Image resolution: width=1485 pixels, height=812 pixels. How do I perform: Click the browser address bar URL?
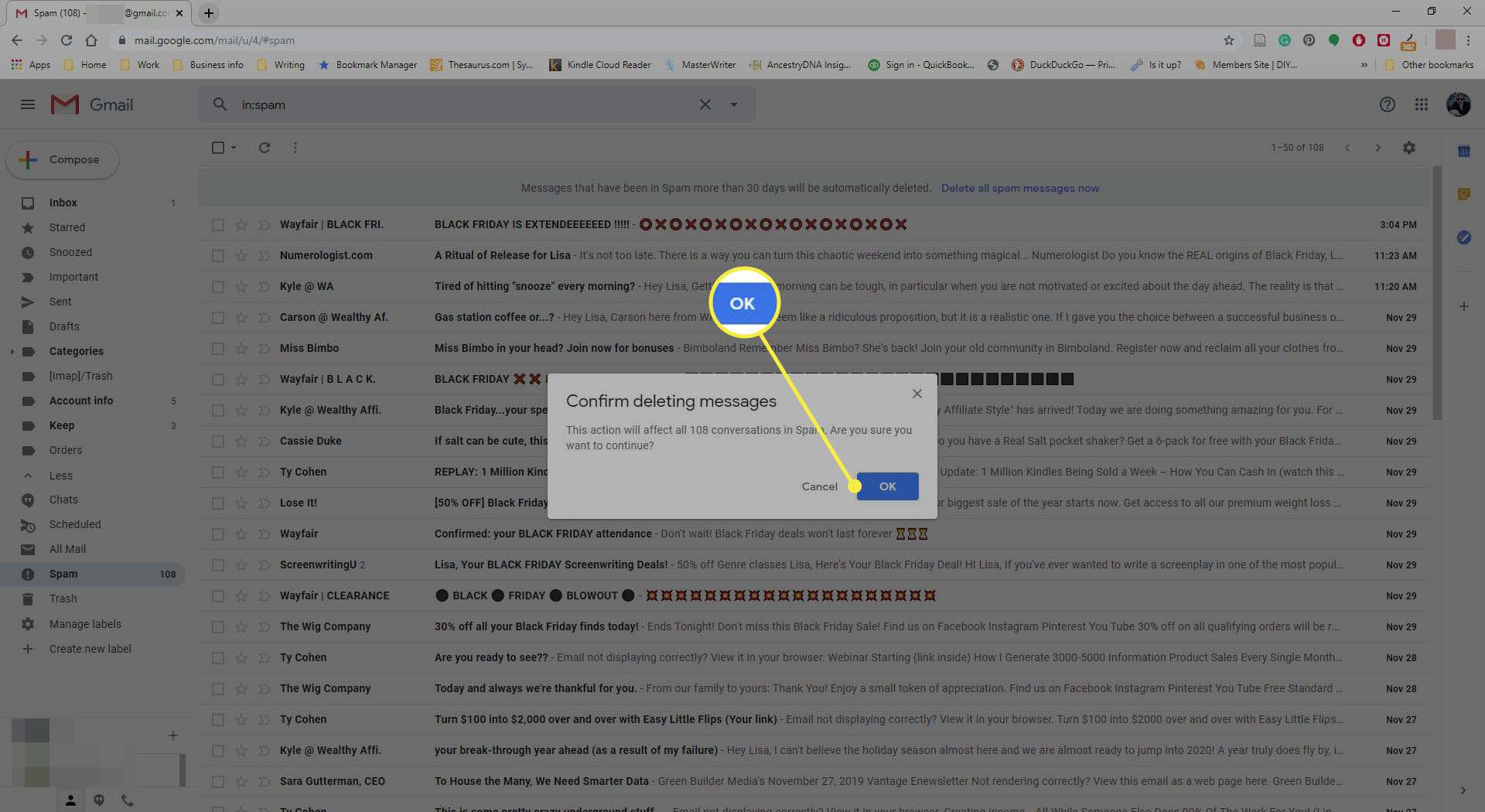point(214,40)
